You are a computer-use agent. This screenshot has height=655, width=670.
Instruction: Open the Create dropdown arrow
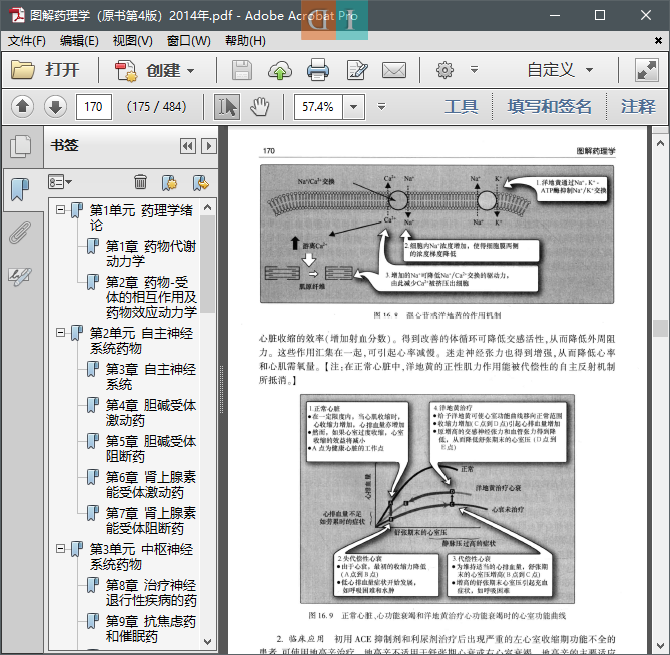(191, 70)
